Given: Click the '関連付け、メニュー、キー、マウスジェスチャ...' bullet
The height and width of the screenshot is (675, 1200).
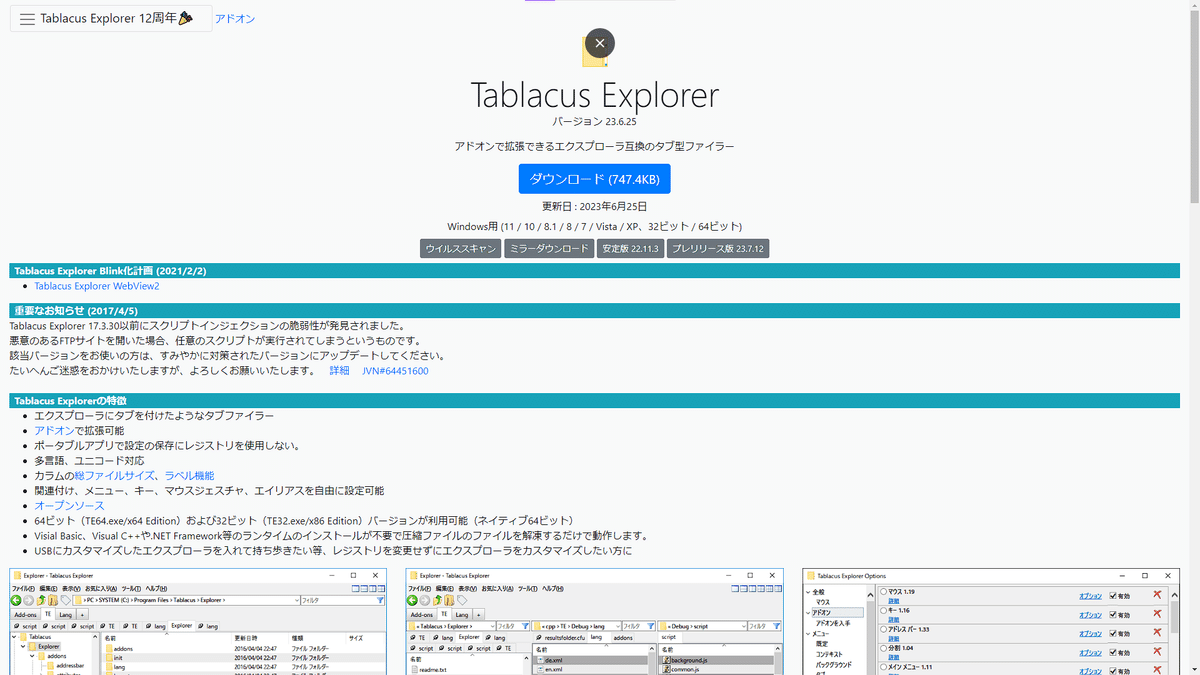Looking at the screenshot, I should (x=209, y=491).
